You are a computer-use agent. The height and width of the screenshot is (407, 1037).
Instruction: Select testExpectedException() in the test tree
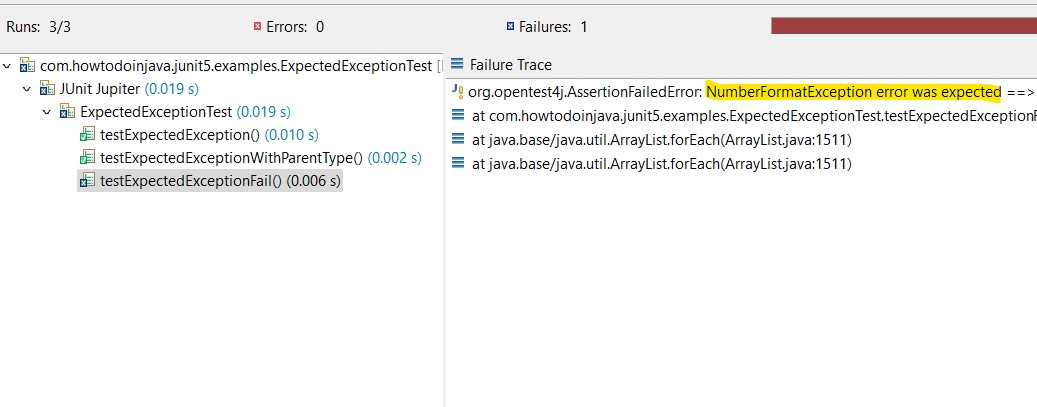tap(180, 134)
